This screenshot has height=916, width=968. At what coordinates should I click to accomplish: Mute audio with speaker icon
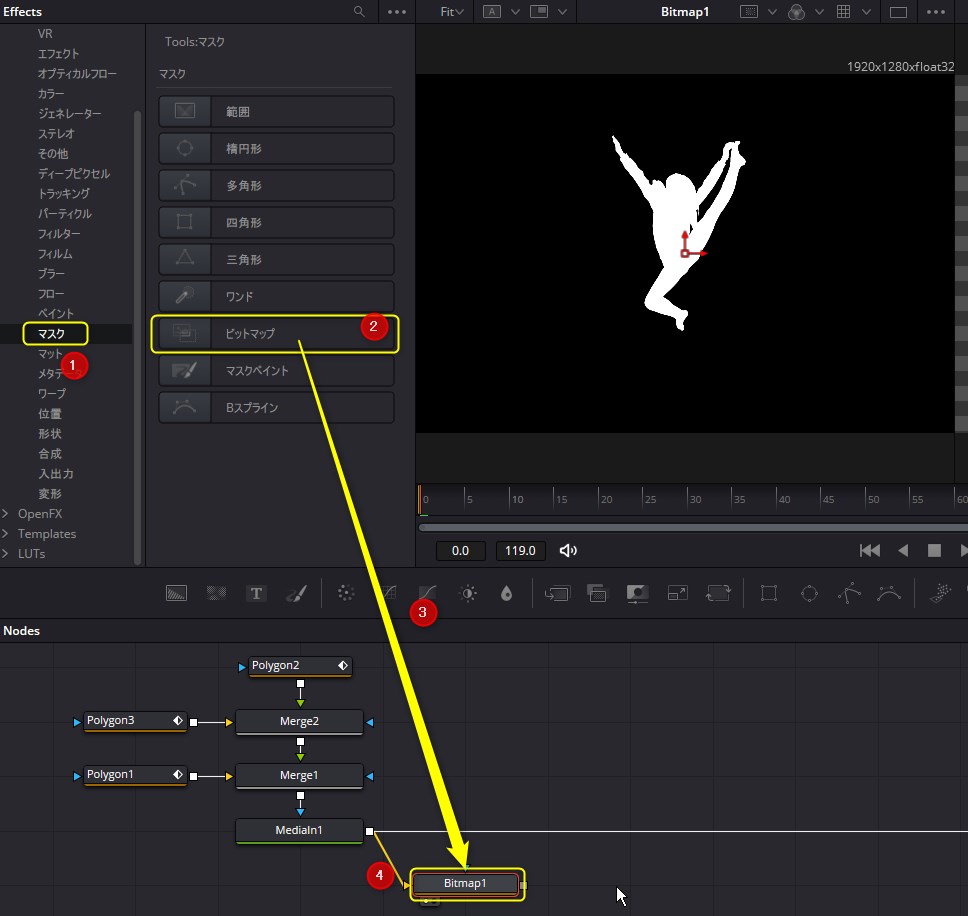[568, 551]
